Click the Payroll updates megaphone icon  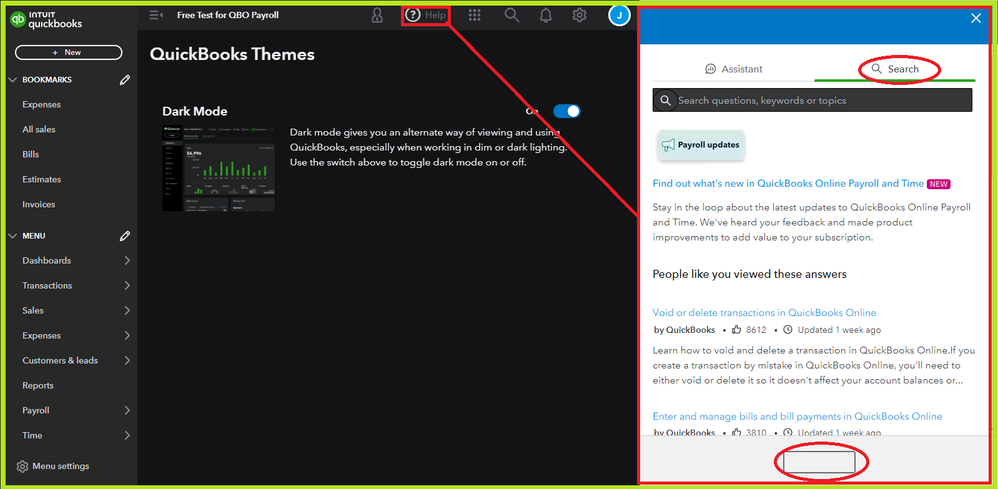click(668, 145)
